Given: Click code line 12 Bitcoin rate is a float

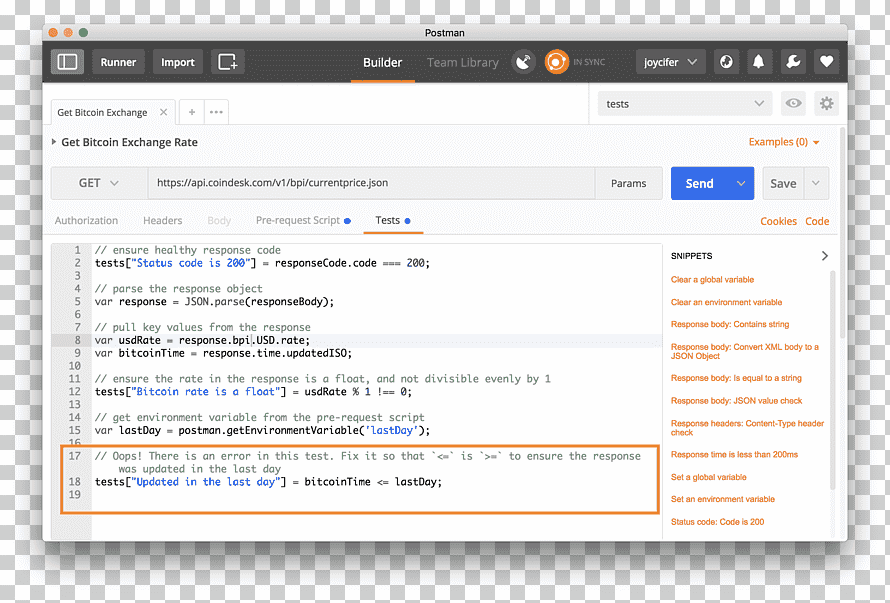Looking at the screenshot, I should tap(253, 392).
